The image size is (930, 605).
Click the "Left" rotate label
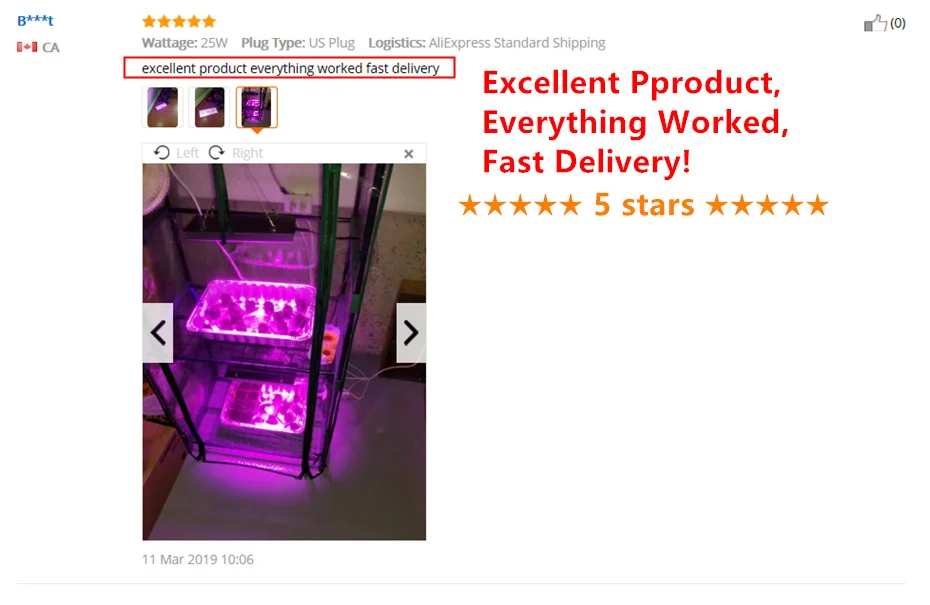(x=187, y=153)
